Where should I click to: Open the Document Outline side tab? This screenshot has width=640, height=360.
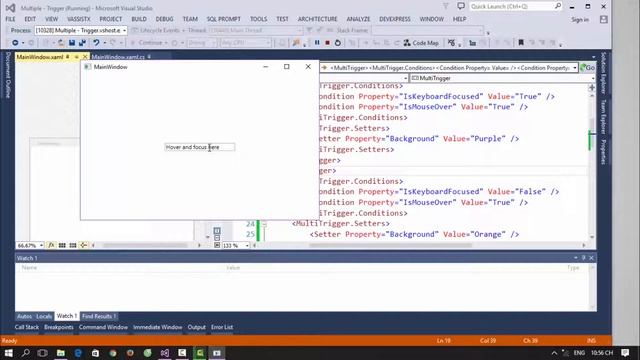8,75
